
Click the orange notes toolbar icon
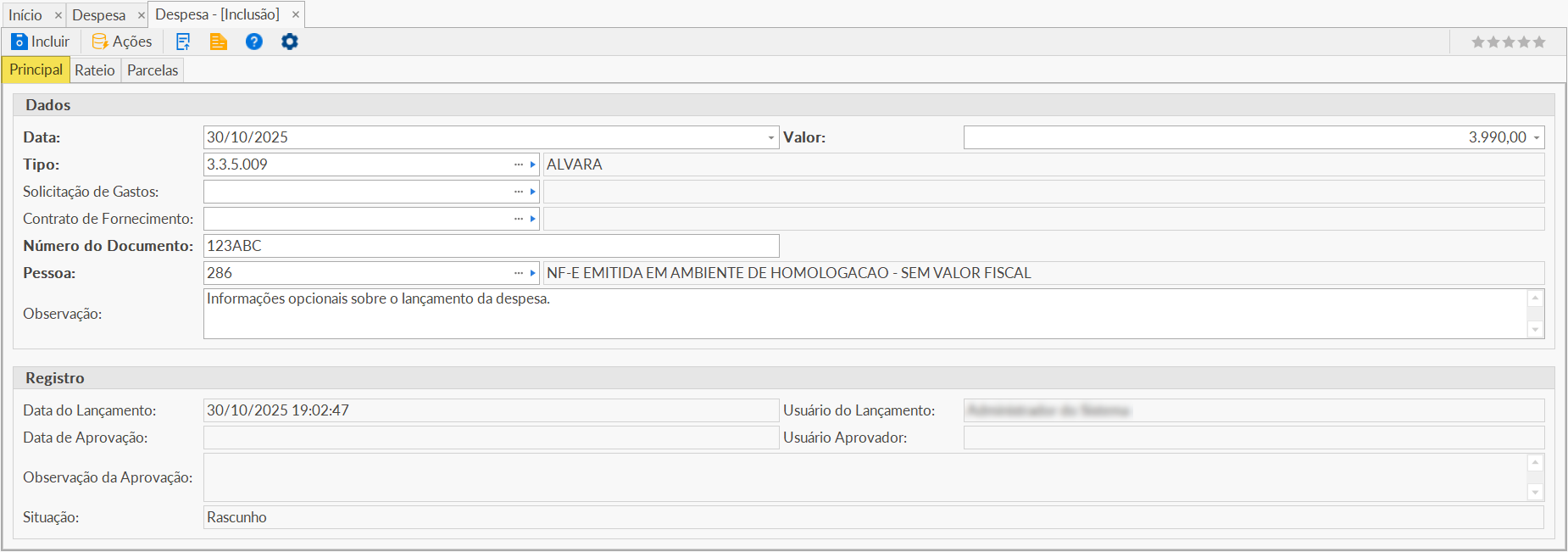[x=219, y=42]
